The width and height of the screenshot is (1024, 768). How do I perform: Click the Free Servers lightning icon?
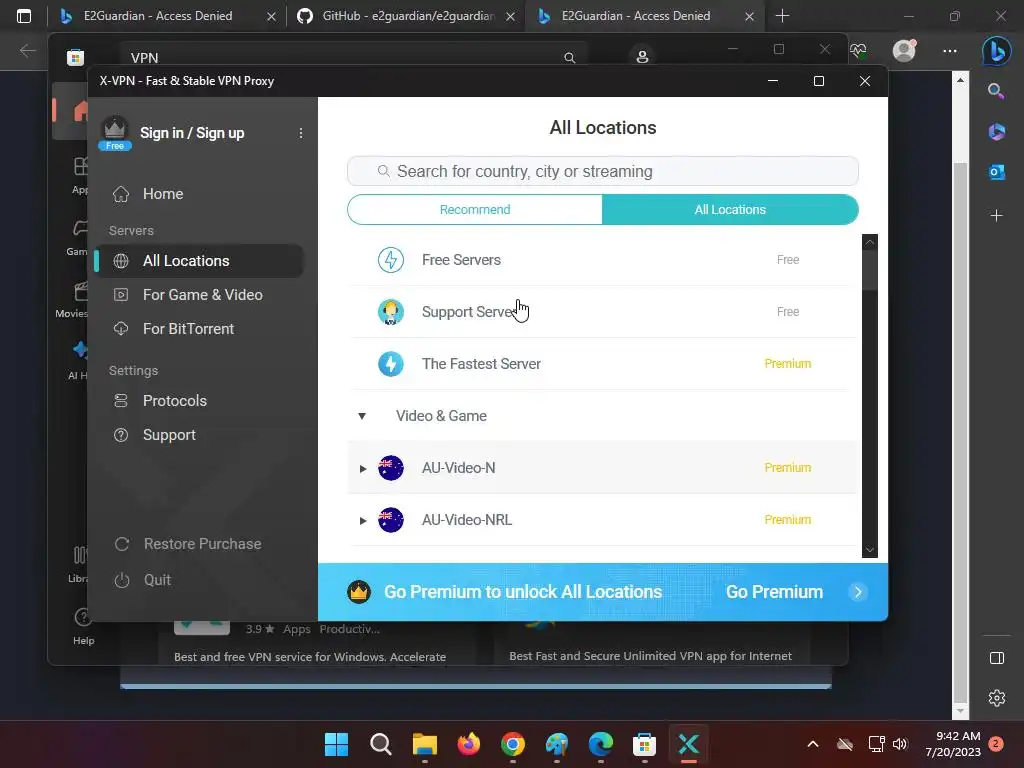391,259
